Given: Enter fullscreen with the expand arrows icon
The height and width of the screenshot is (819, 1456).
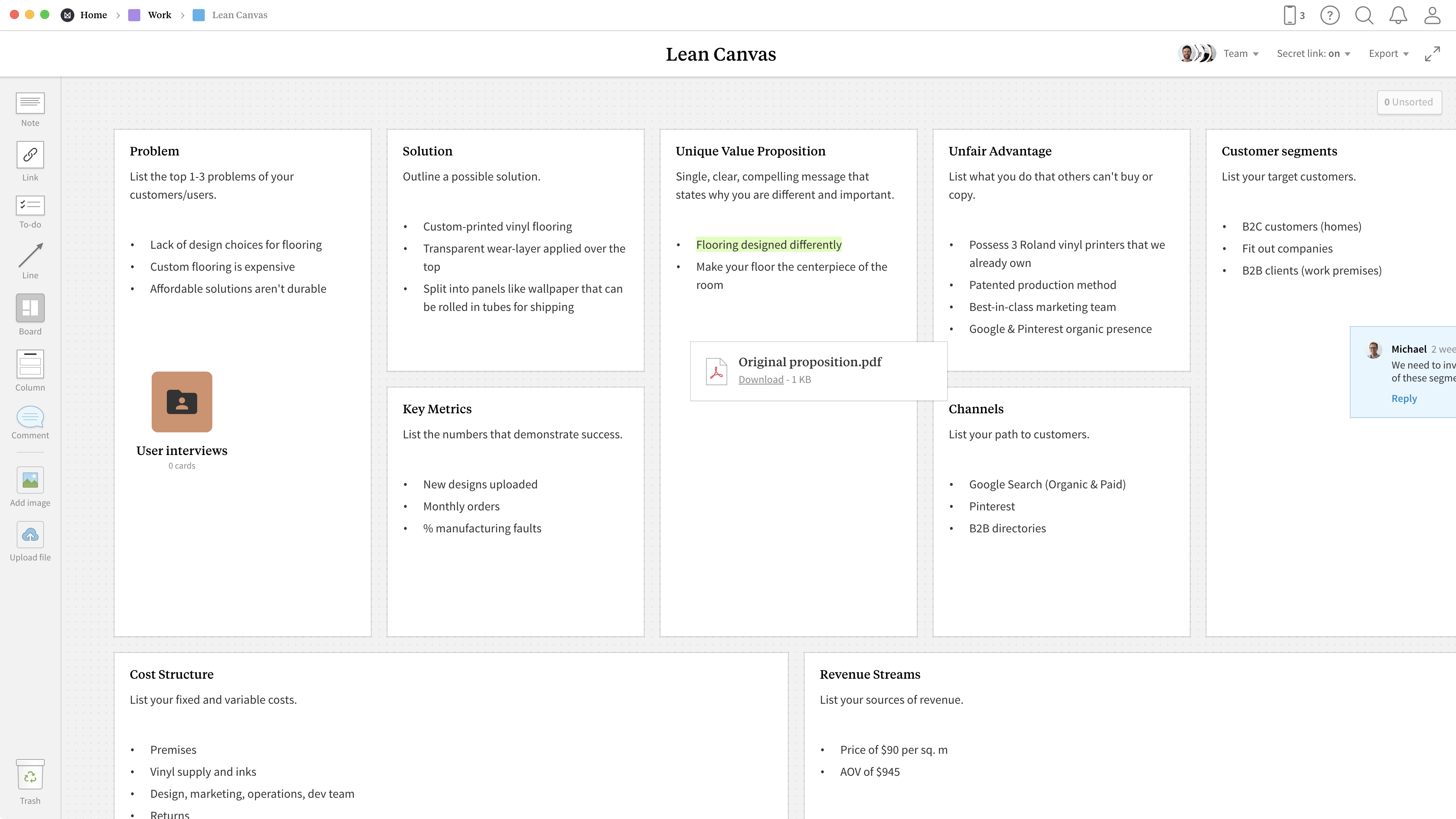Looking at the screenshot, I should 1432,54.
